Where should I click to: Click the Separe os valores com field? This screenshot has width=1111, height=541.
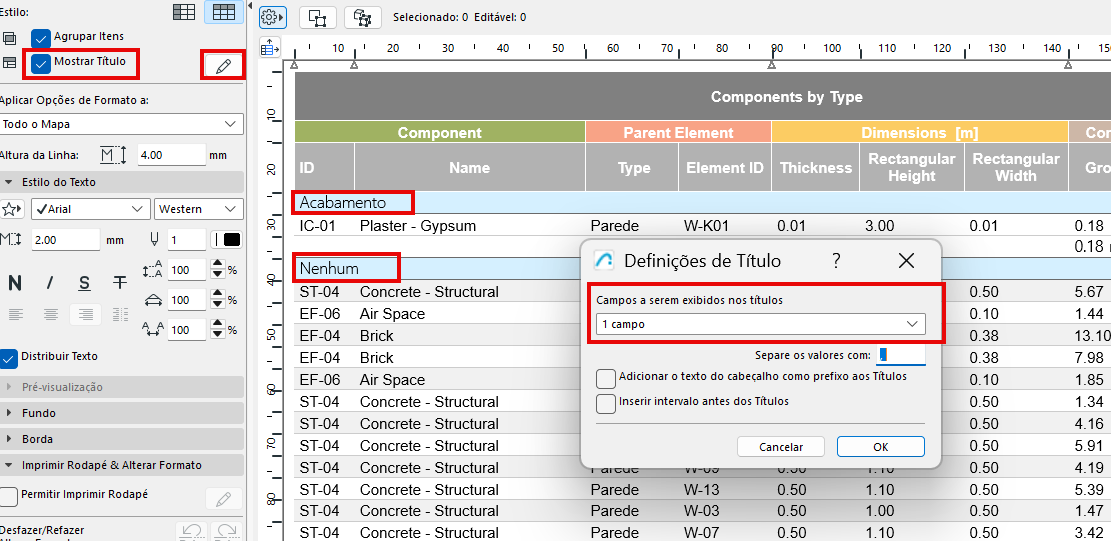click(901, 354)
